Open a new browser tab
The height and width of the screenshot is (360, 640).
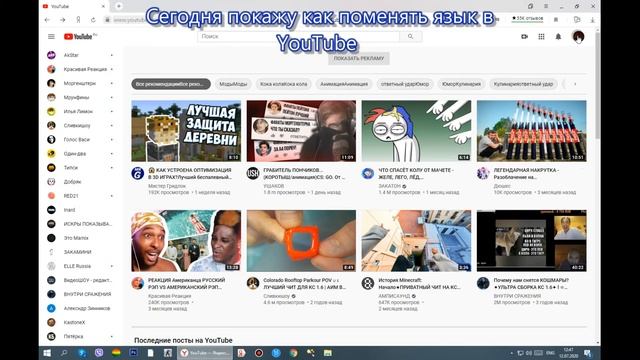(x=119, y=6)
